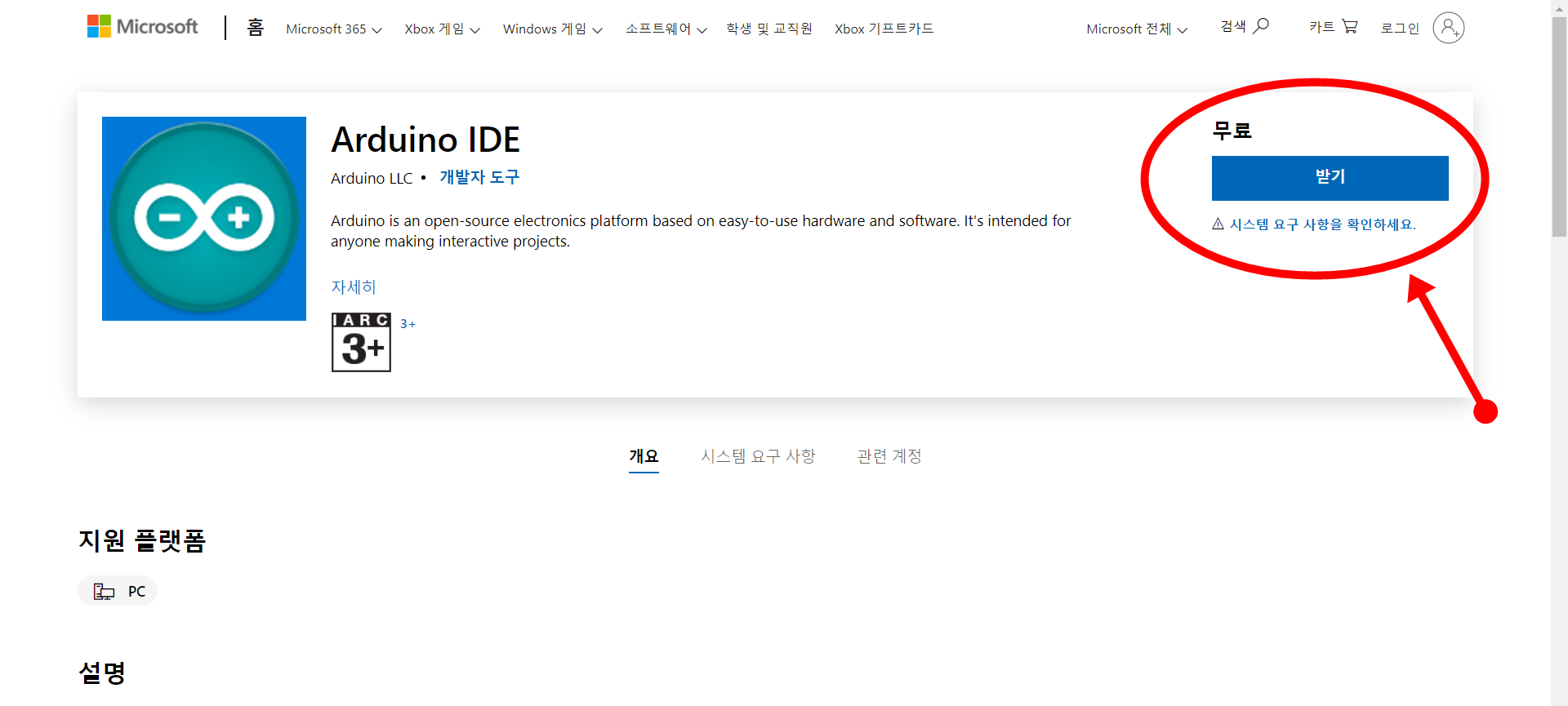The width and height of the screenshot is (1568, 706).
Task: Switch to the 개요 tab
Action: point(644,456)
